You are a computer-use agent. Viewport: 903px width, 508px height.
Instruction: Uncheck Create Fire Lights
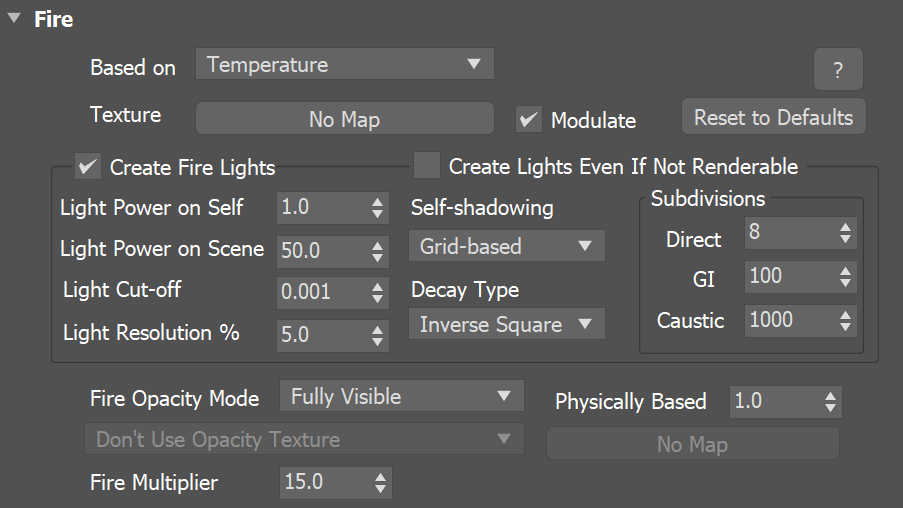click(x=88, y=167)
